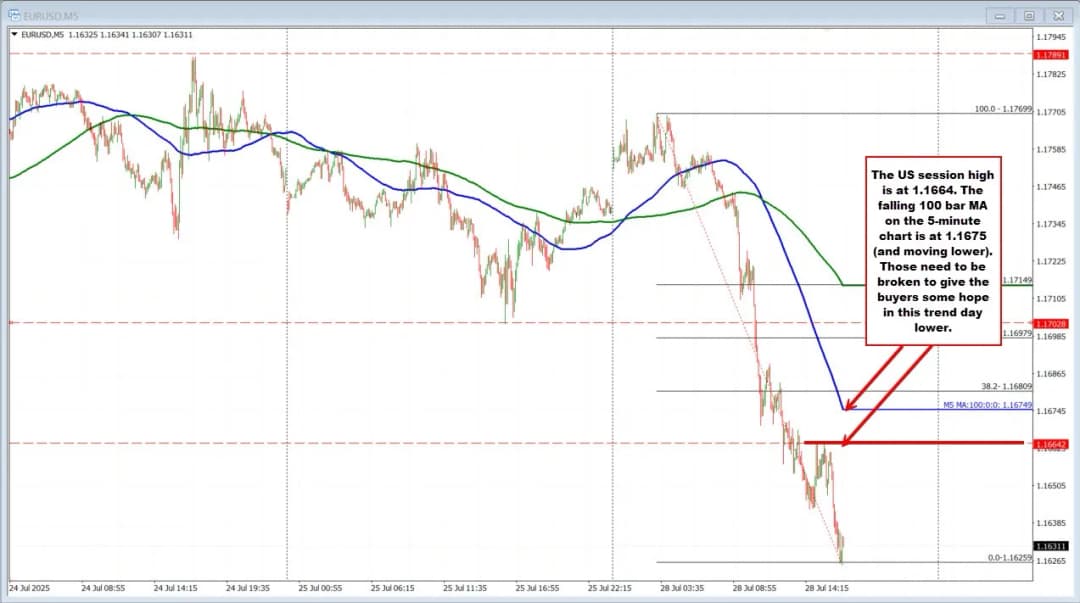Click the 1.17945 value on the price scale
Screen dimensions: 1080x603
(1049, 36)
